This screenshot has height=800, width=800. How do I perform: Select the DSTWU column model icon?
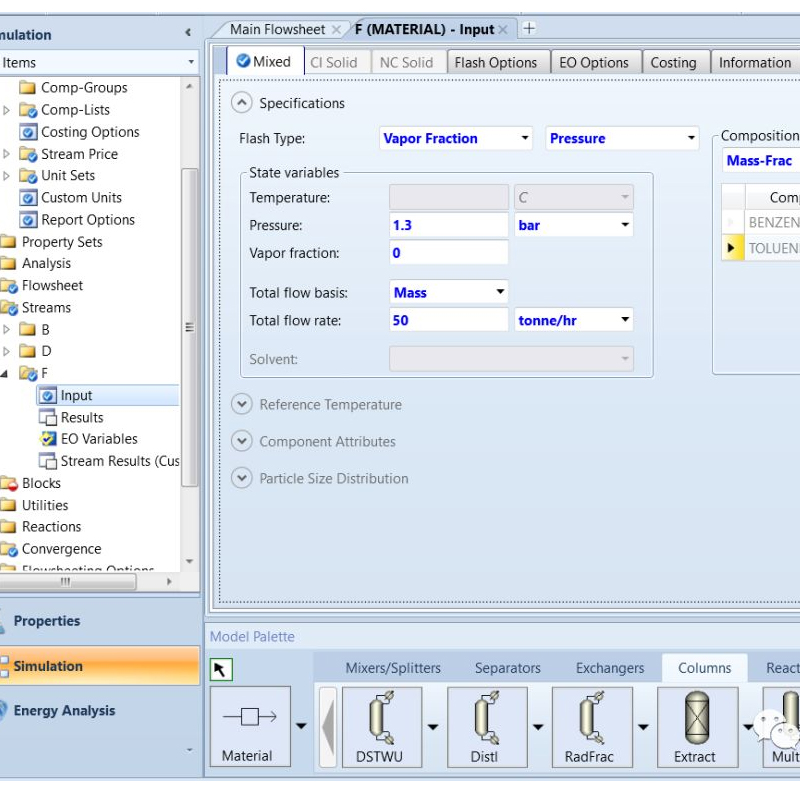pos(380,719)
